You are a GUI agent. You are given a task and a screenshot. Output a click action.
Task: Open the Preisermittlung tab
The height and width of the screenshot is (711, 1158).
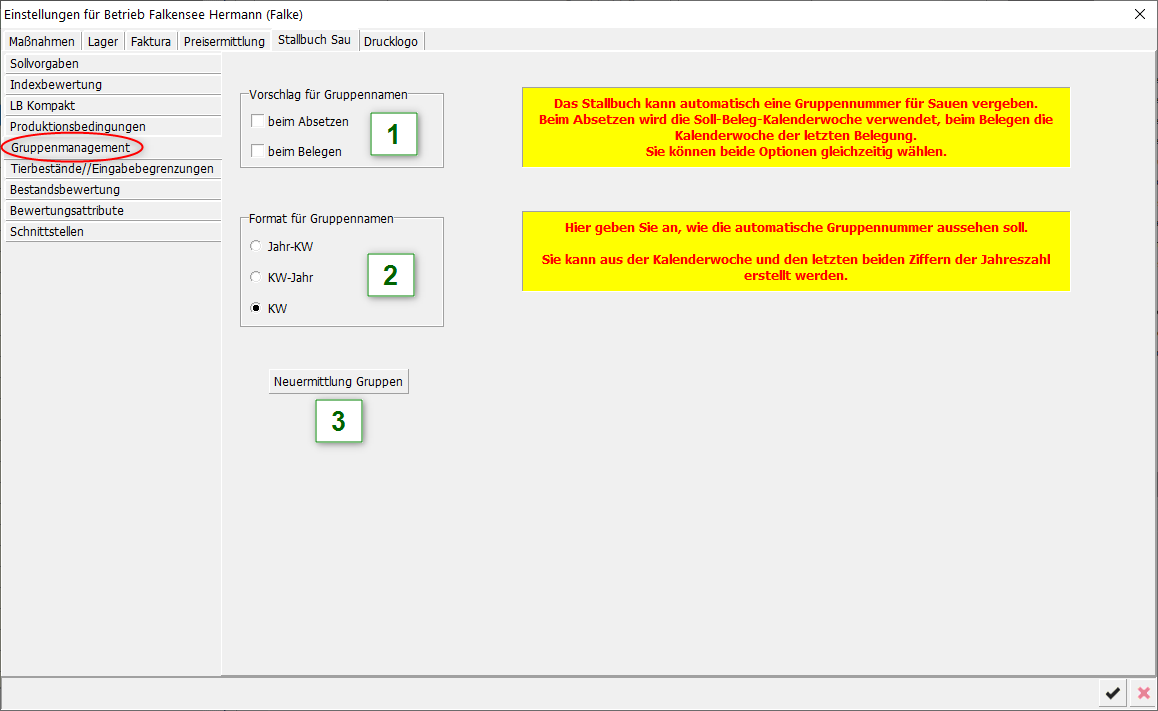pos(224,41)
